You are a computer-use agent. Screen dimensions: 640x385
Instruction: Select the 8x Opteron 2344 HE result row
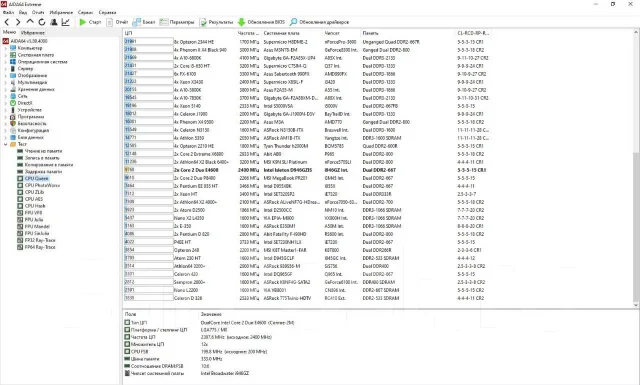coord(306,42)
